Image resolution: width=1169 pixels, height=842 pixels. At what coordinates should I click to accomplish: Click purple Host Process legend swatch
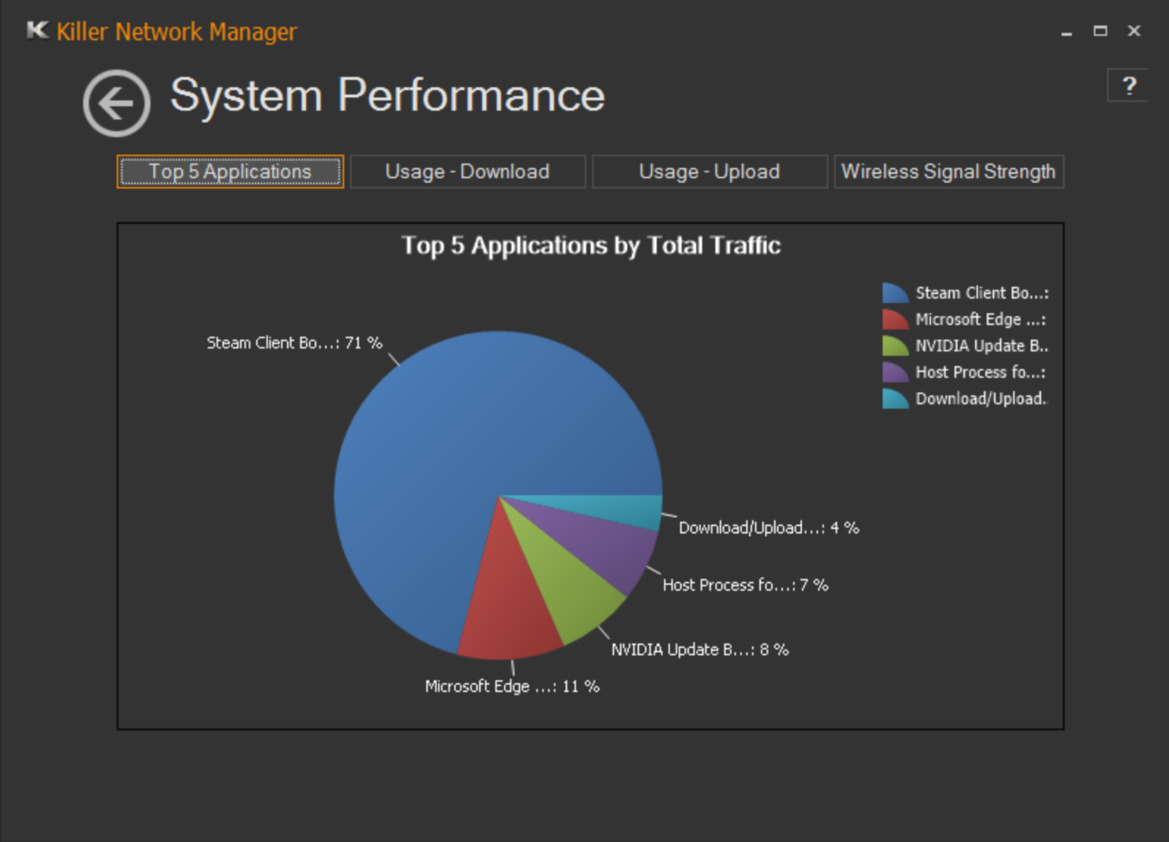point(895,372)
